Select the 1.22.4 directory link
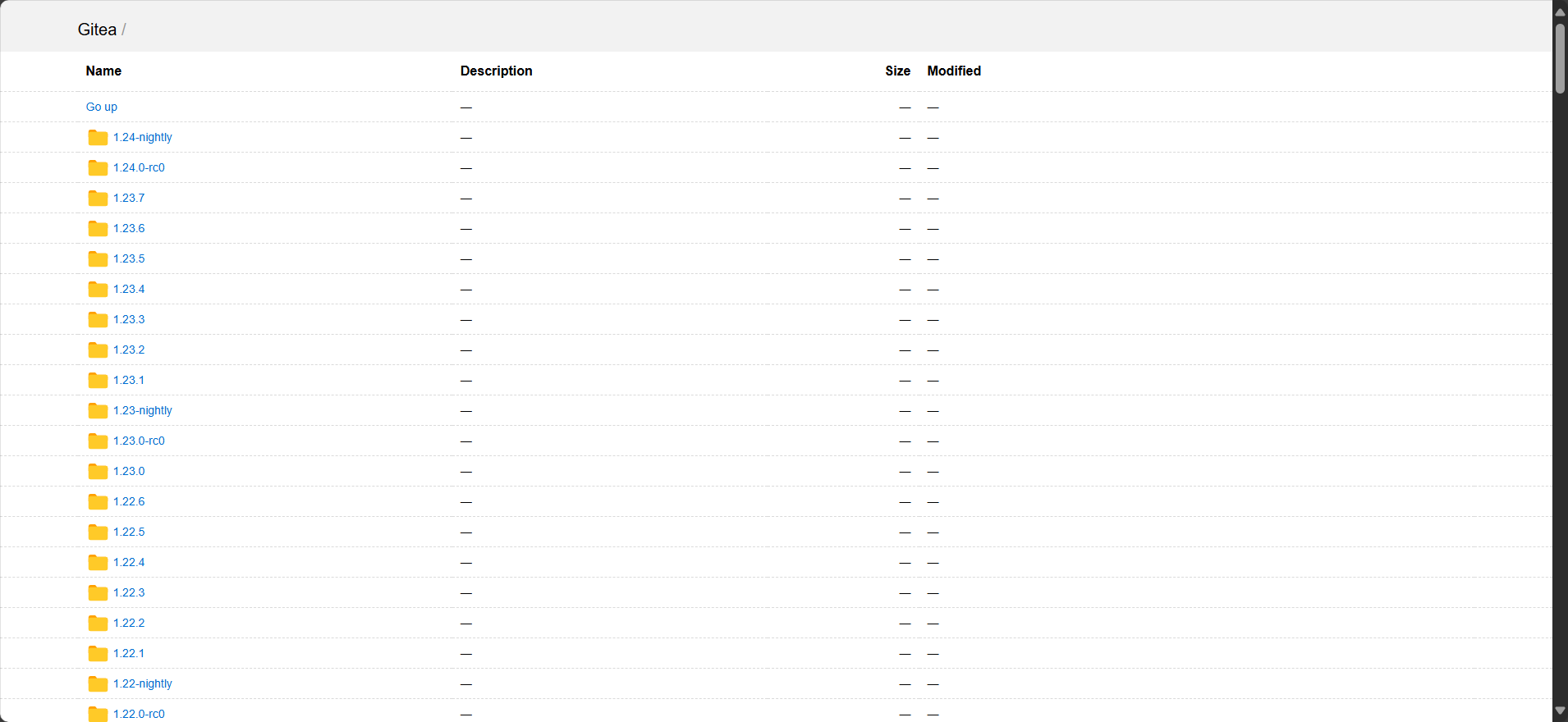The image size is (1568, 722). (x=129, y=562)
